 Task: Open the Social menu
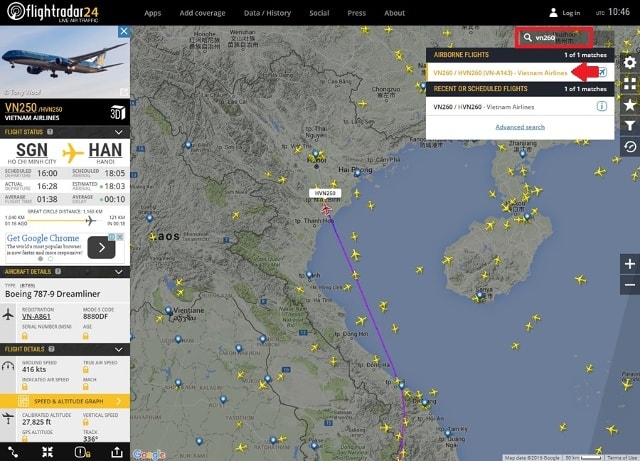pyautogui.click(x=319, y=13)
